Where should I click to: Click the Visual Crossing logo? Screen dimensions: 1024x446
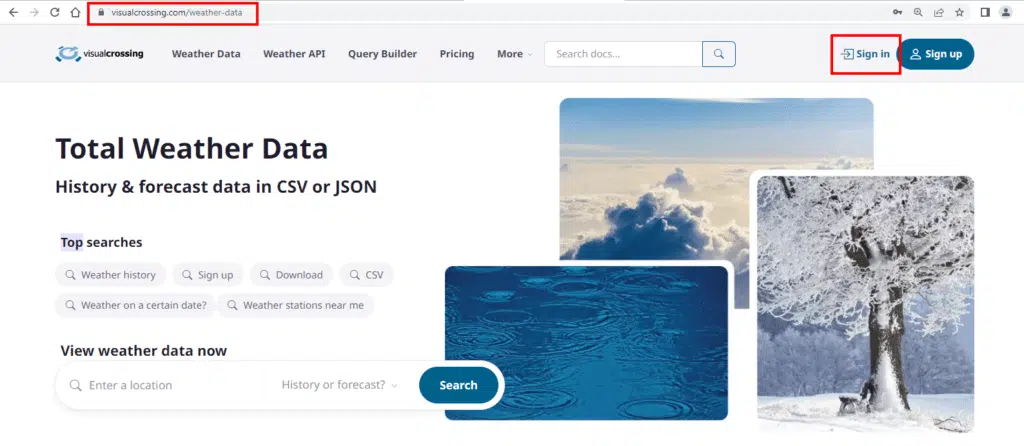tap(99, 54)
